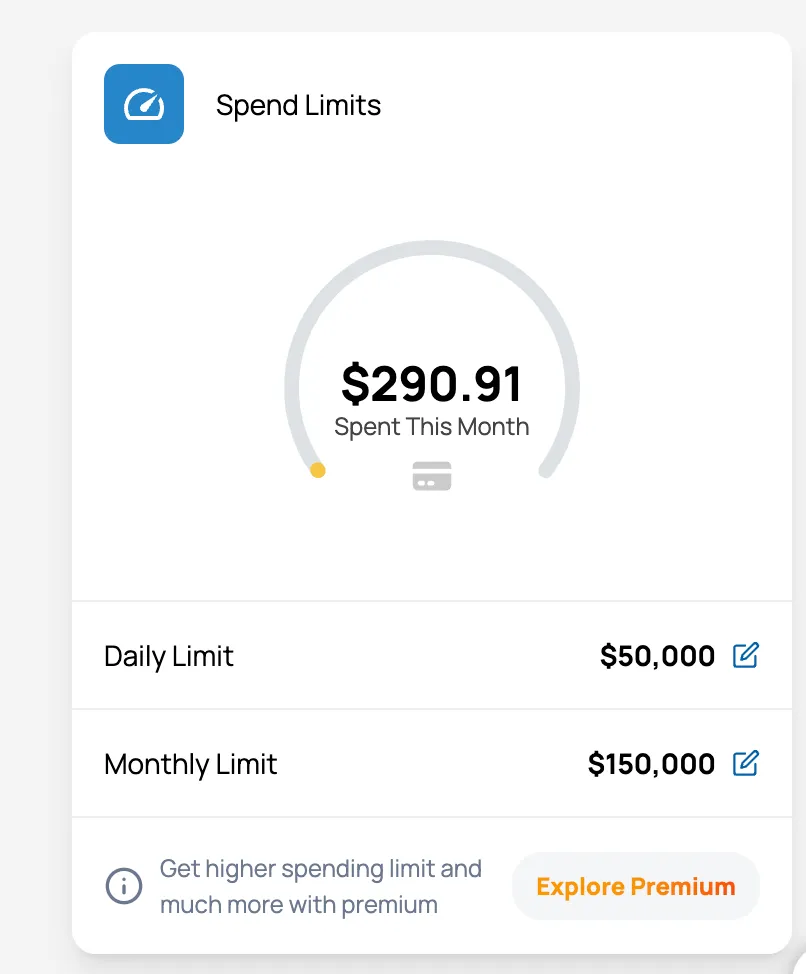Select the yellow progress dot on the gauge

318,470
